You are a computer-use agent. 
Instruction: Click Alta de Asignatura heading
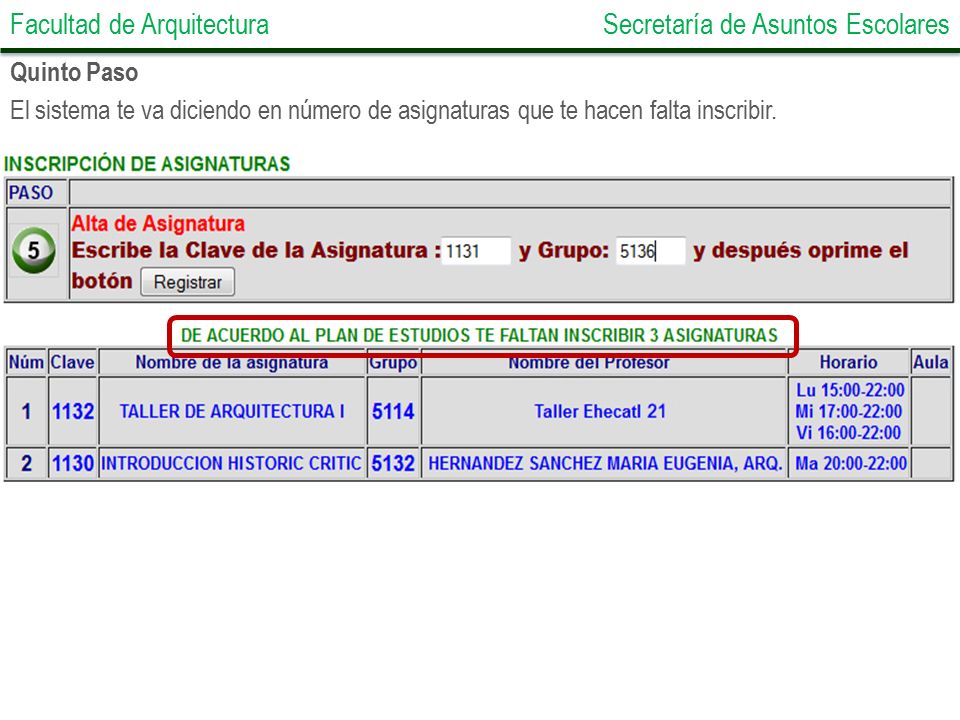point(158,223)
